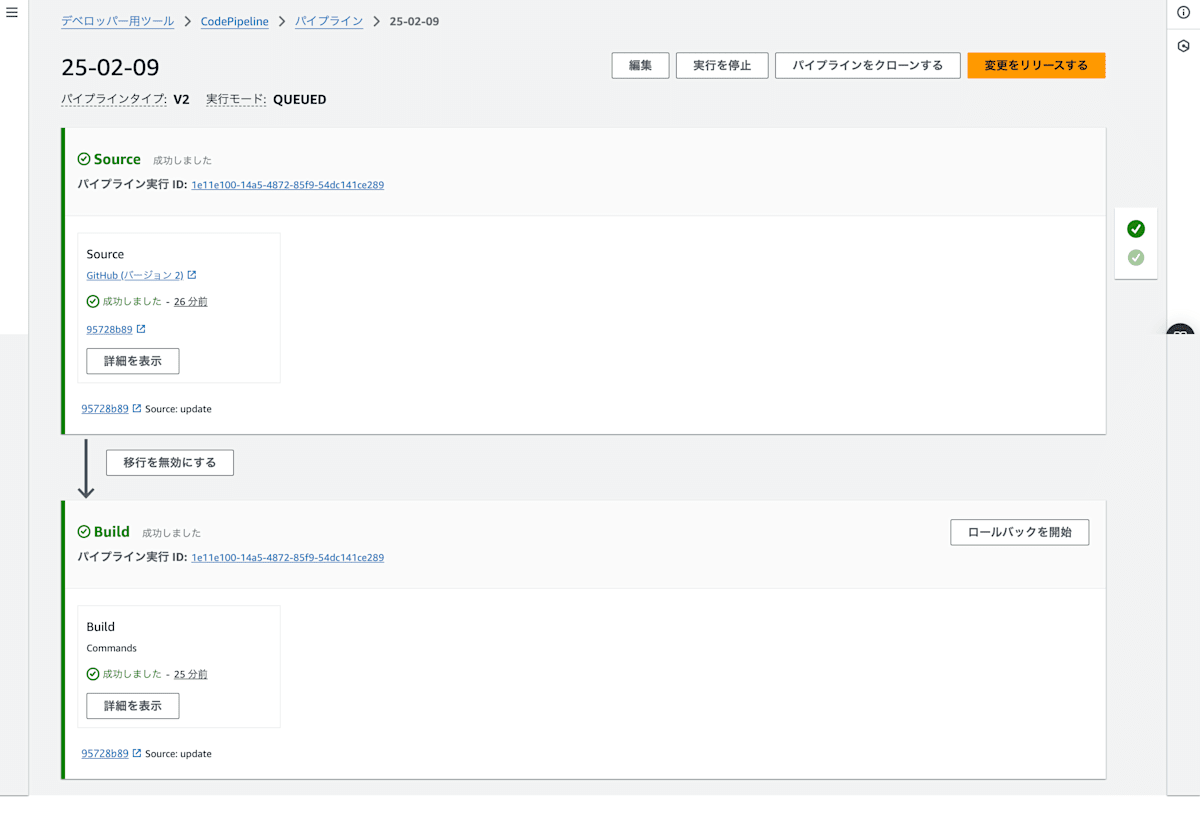Click パイプラインをクローンする button
Viewport: 1200px width, 819px height.
(x=868, y=65)
